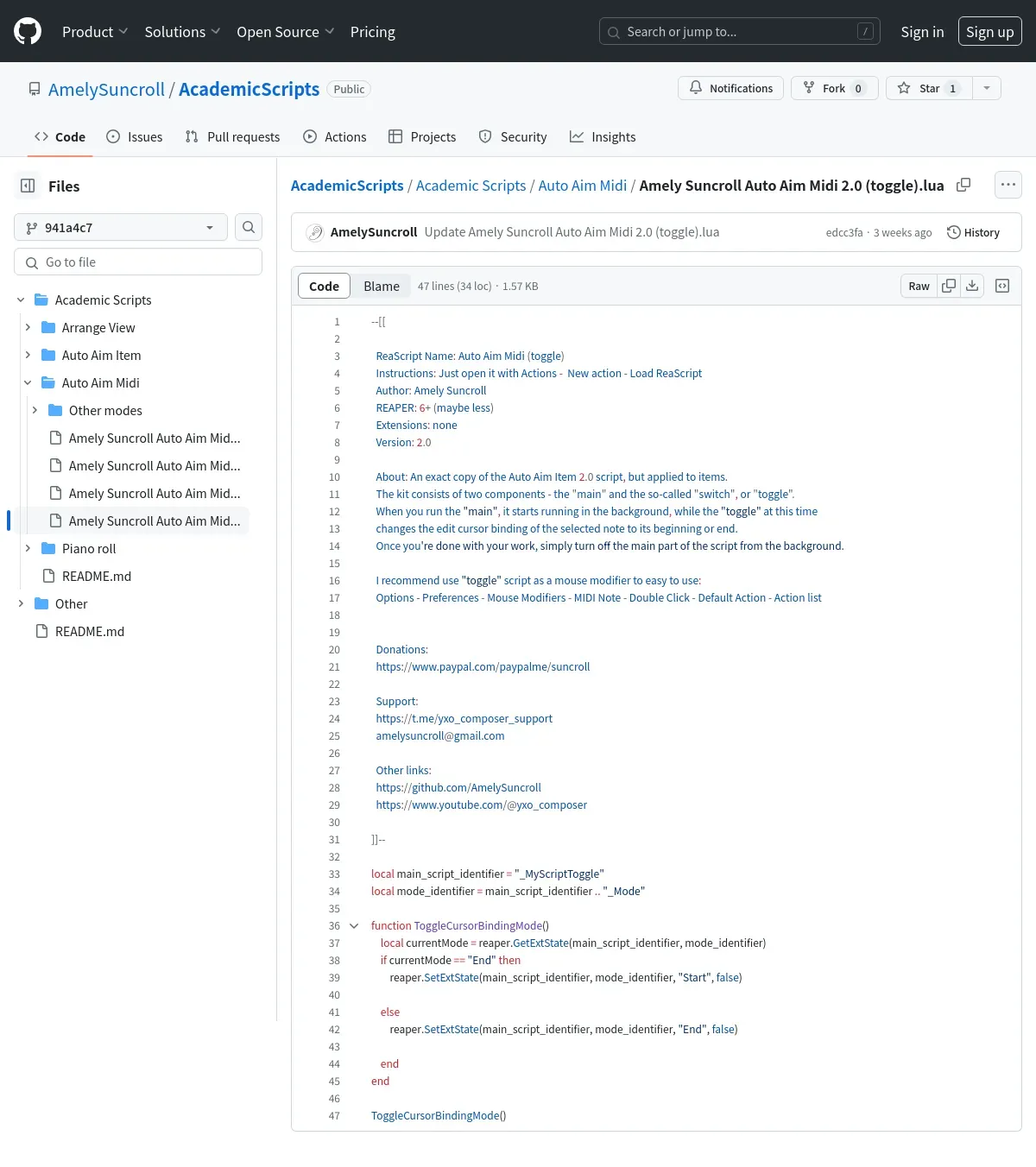Expand the Other modes folder chevron

tap(35, 410)
